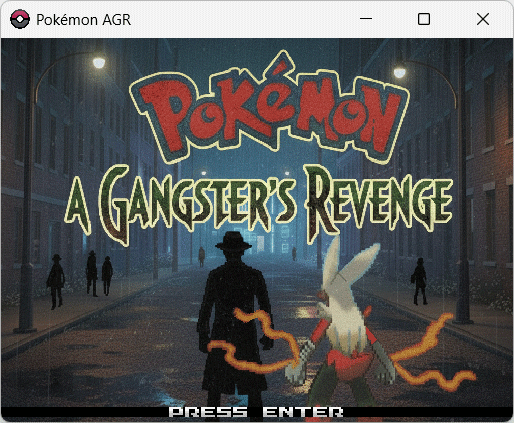
Task: Maximize the Pokémon AGR window
Action: click(x=424, y=19)
